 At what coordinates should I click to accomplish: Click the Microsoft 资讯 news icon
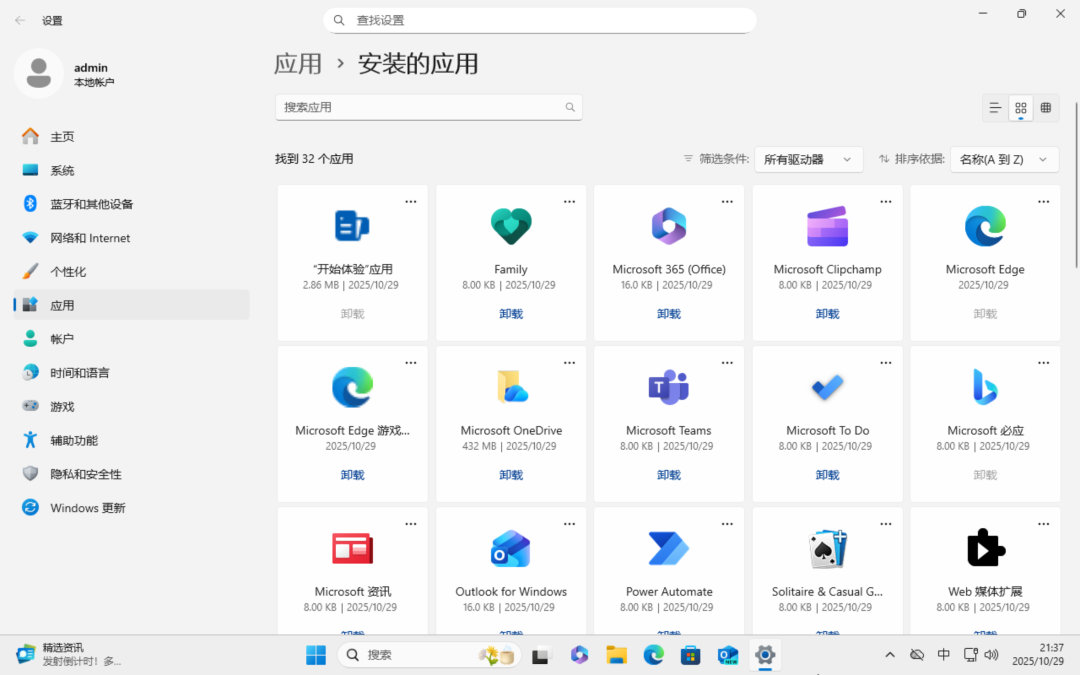pyautogui.click(x=352, y=548)
